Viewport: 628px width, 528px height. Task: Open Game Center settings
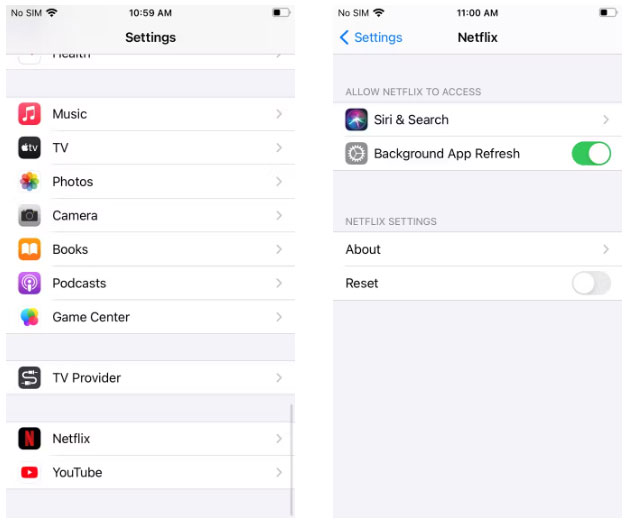click(150, 317)
